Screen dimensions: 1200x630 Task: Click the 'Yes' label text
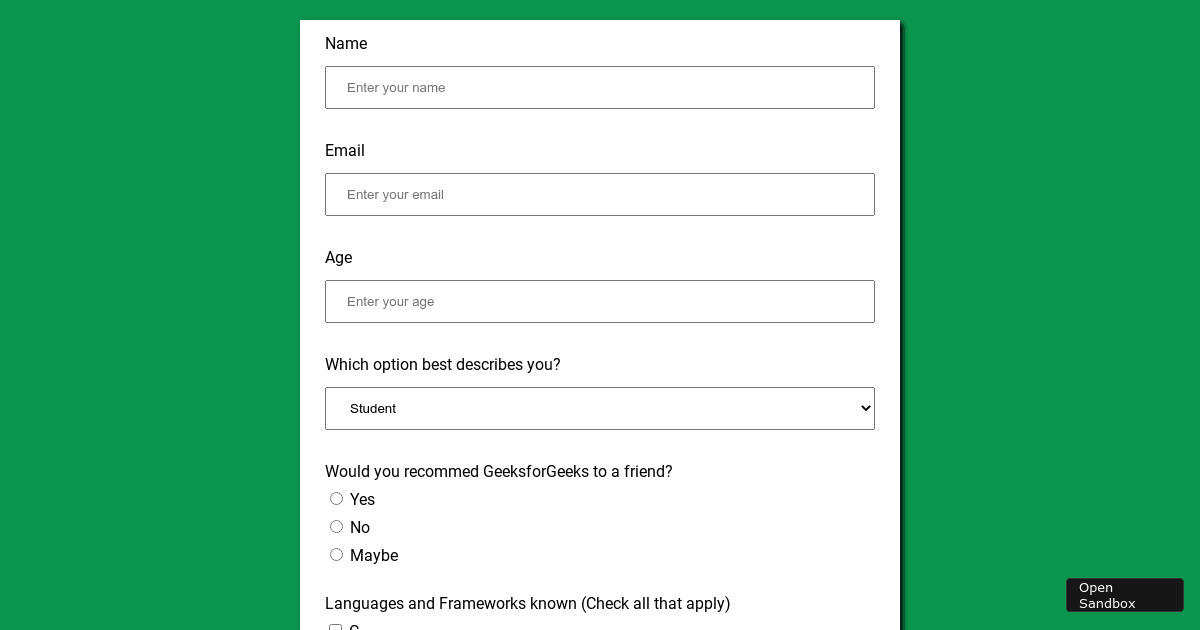(362, 500)
